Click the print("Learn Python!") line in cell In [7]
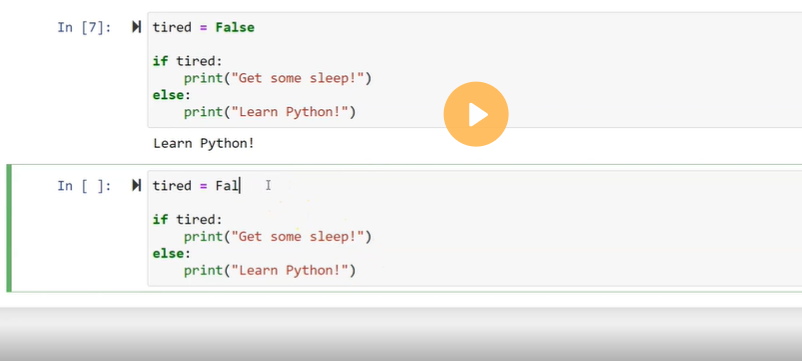 click(270, 112)
